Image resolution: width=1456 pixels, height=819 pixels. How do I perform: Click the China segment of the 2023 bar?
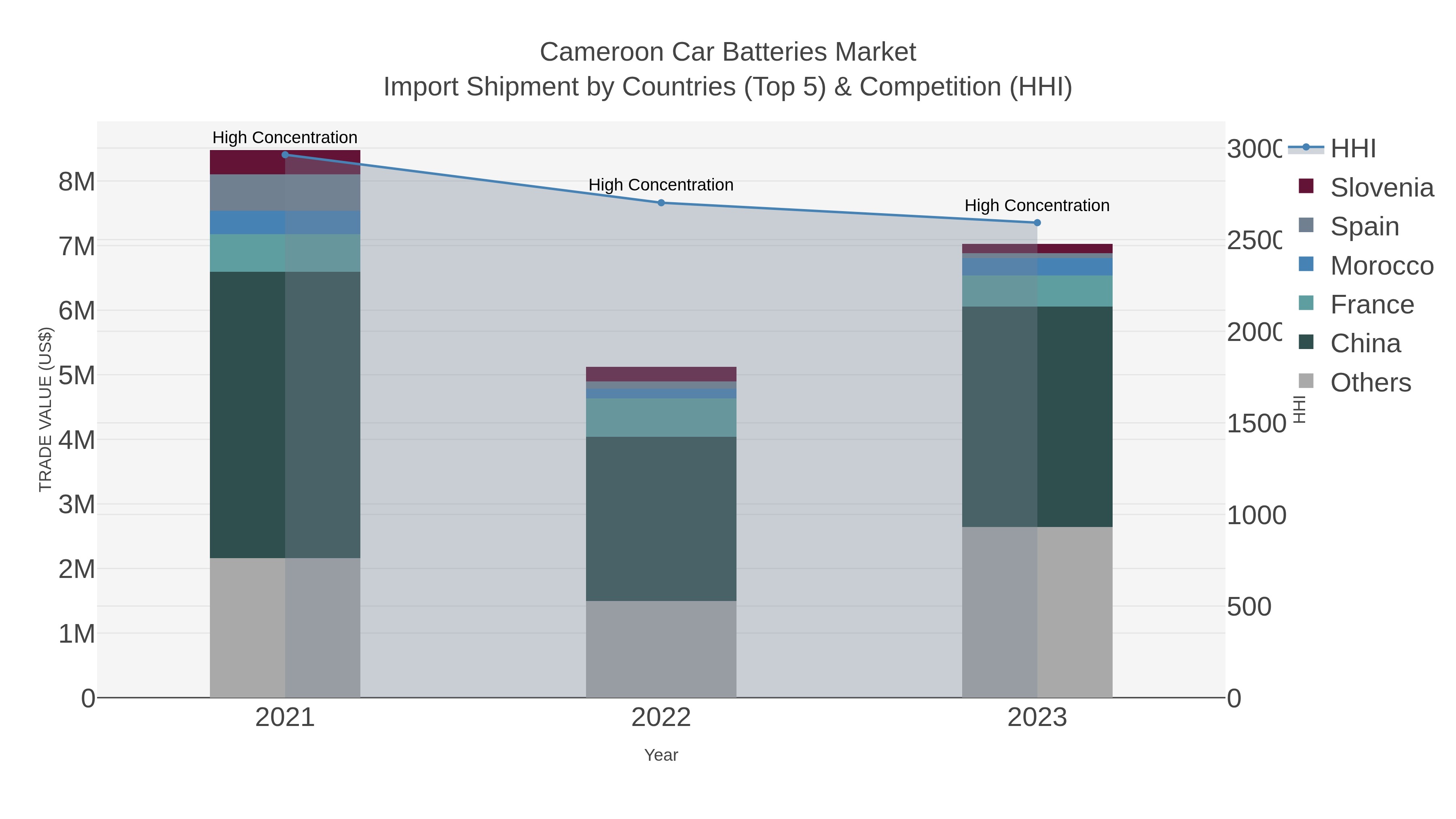1037,417
